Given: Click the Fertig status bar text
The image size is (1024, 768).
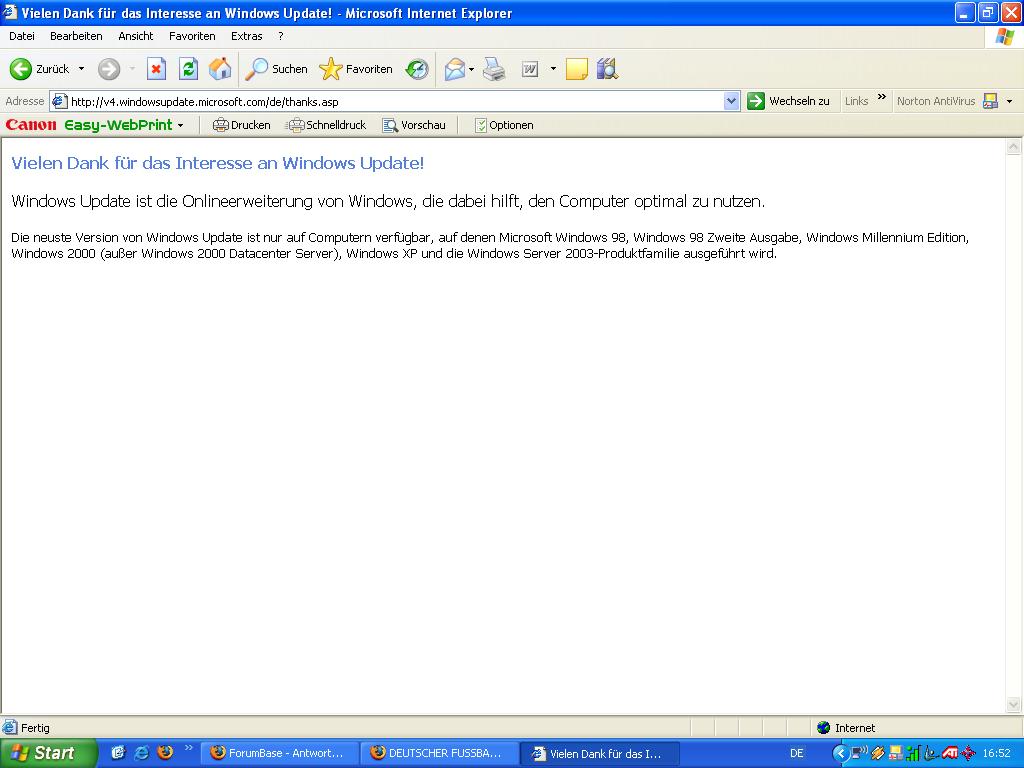Looking at the screenshot, I should point(35,728).
